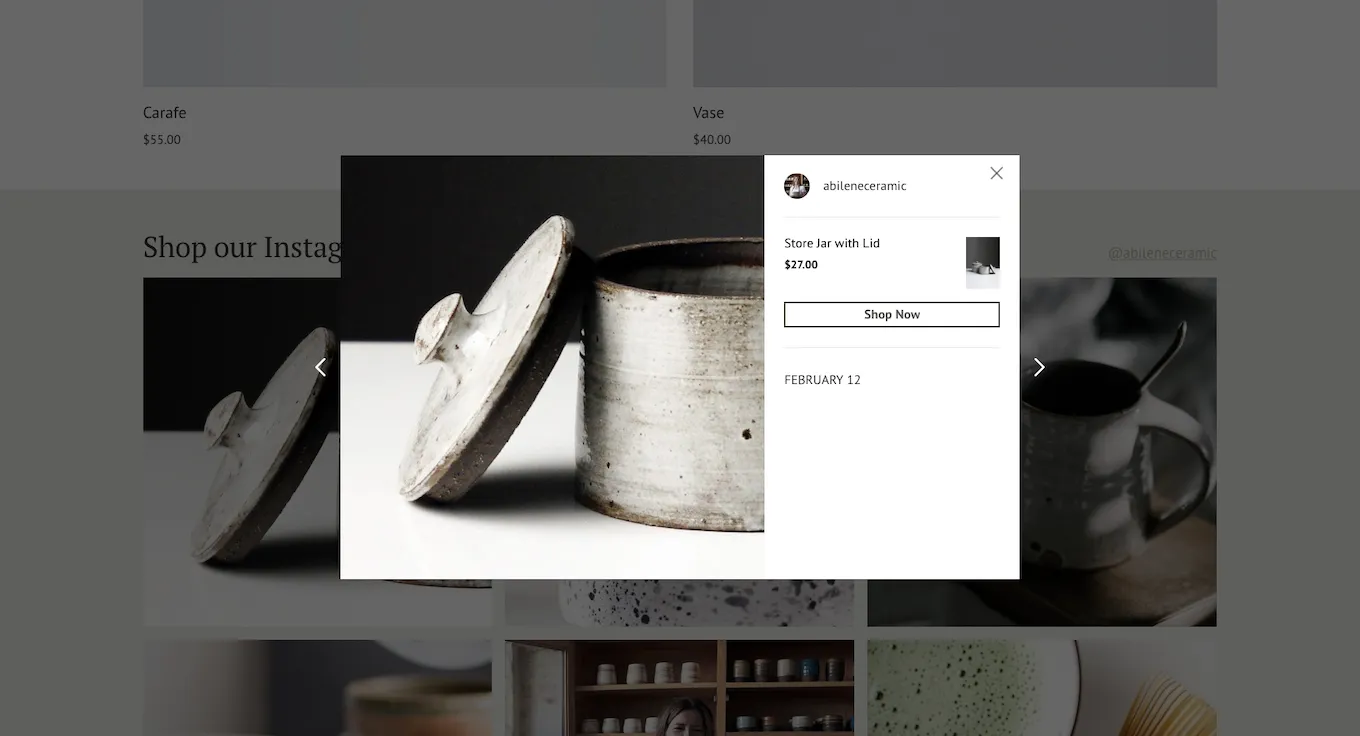Click the FEBRUARY 12 date text

coord(822,379)
